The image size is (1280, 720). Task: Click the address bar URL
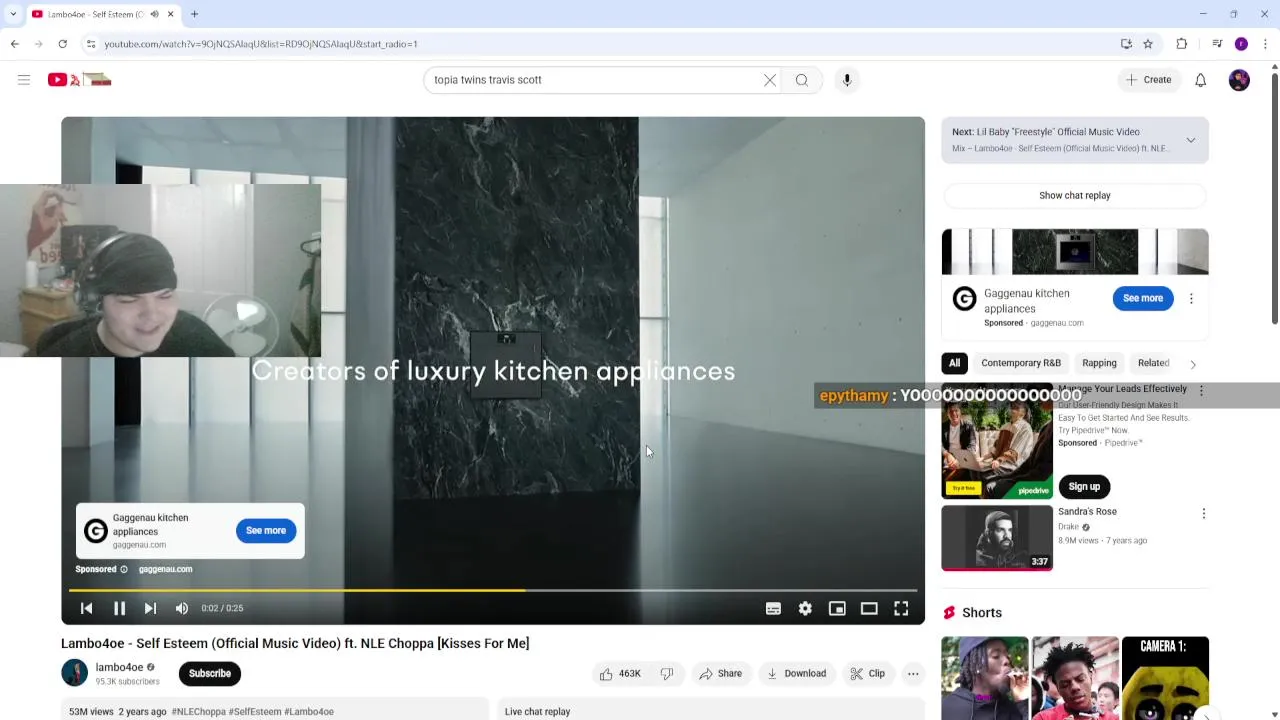261,44
